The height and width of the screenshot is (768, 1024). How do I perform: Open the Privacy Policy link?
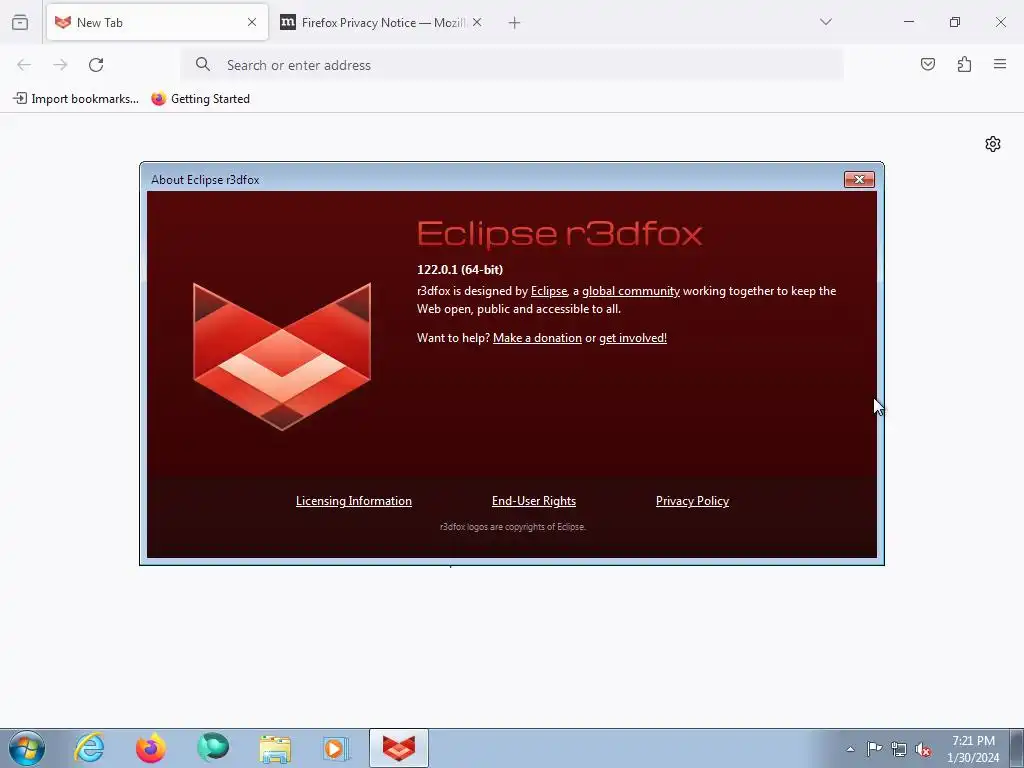pyautogui.click(x=692, y=501)
